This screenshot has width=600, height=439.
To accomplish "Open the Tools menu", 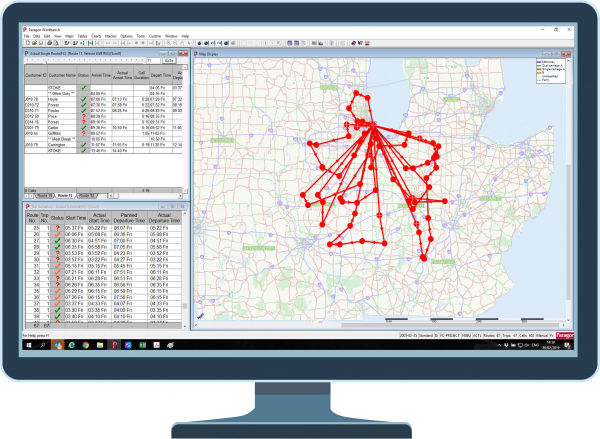I will click(141, 36).
